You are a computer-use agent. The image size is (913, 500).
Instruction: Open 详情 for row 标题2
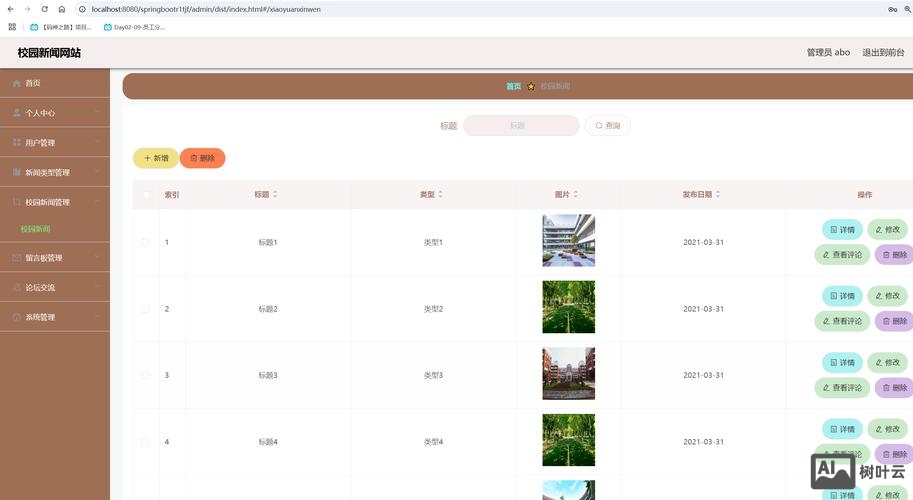click(843, 296)
